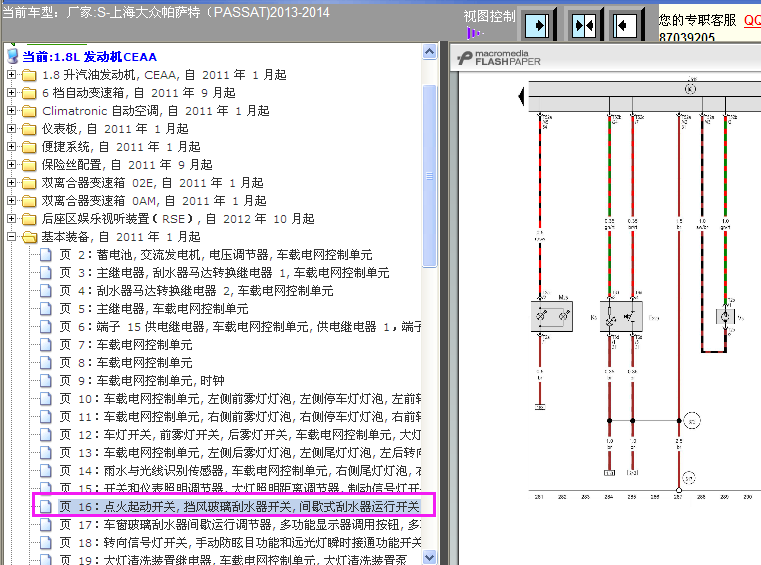Image resolution: width=761 pixels, height=565 pixels.
Task: Select 仪表板, 自 2011 年 1 月起 folder label
Action: click(115, 129)
